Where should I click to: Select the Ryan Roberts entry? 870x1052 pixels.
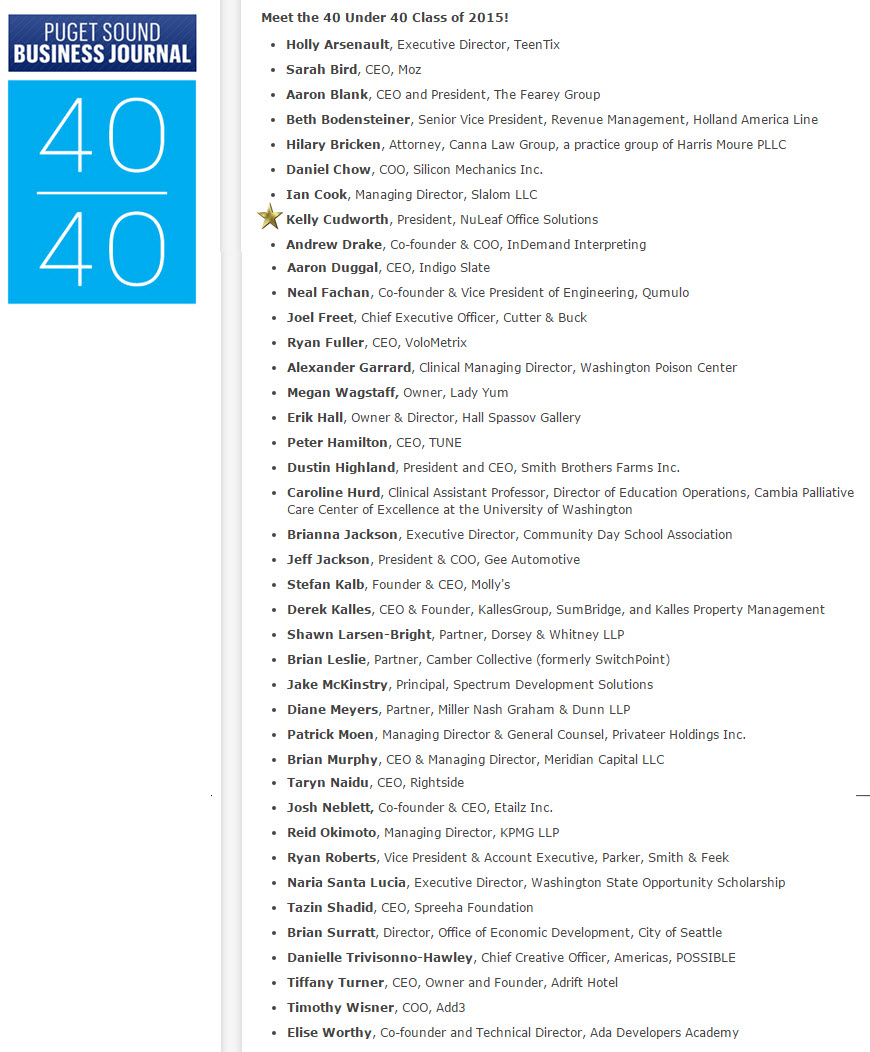(x=508, y=858)
